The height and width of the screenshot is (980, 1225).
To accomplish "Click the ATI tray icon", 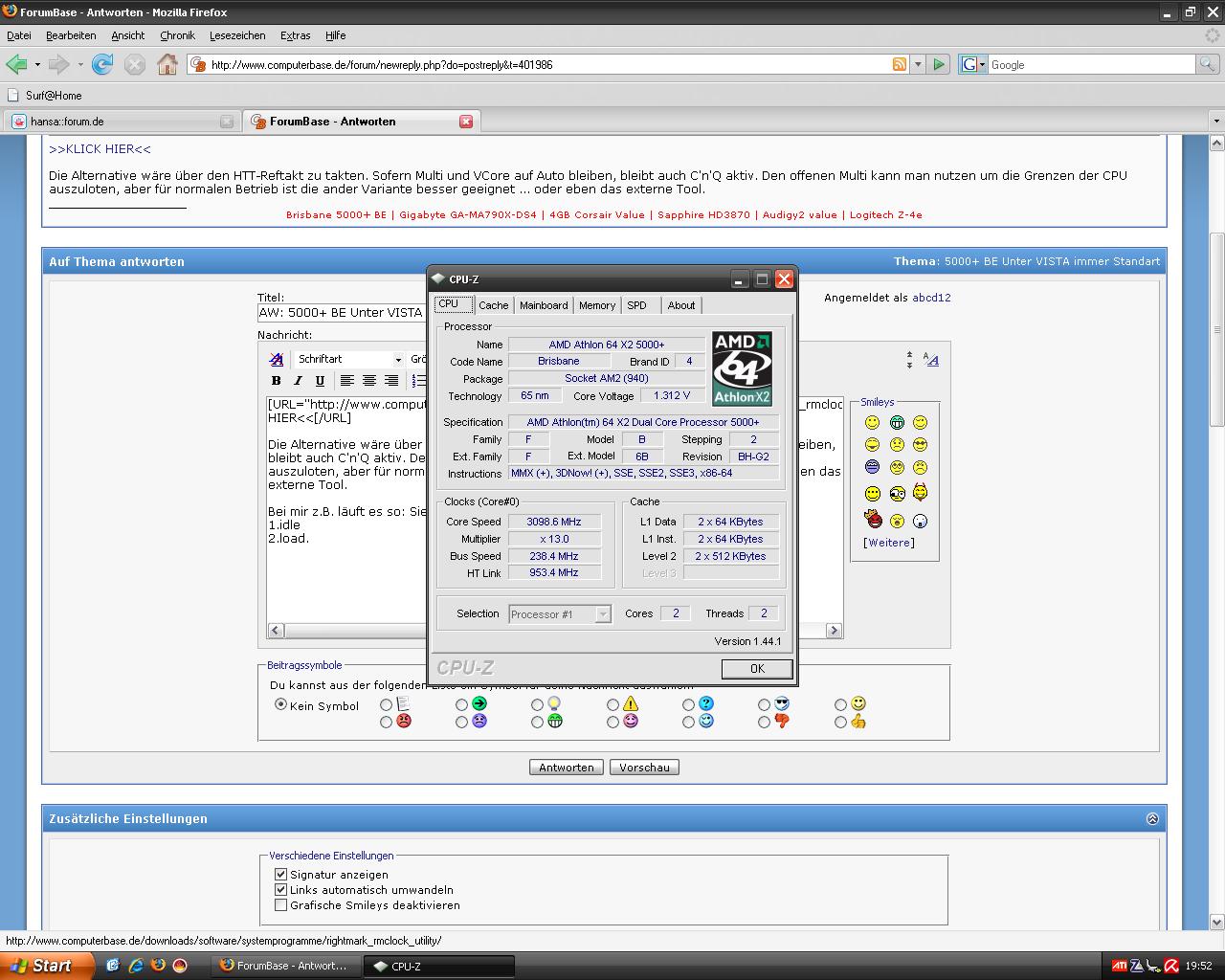I will coord(1119,966).
